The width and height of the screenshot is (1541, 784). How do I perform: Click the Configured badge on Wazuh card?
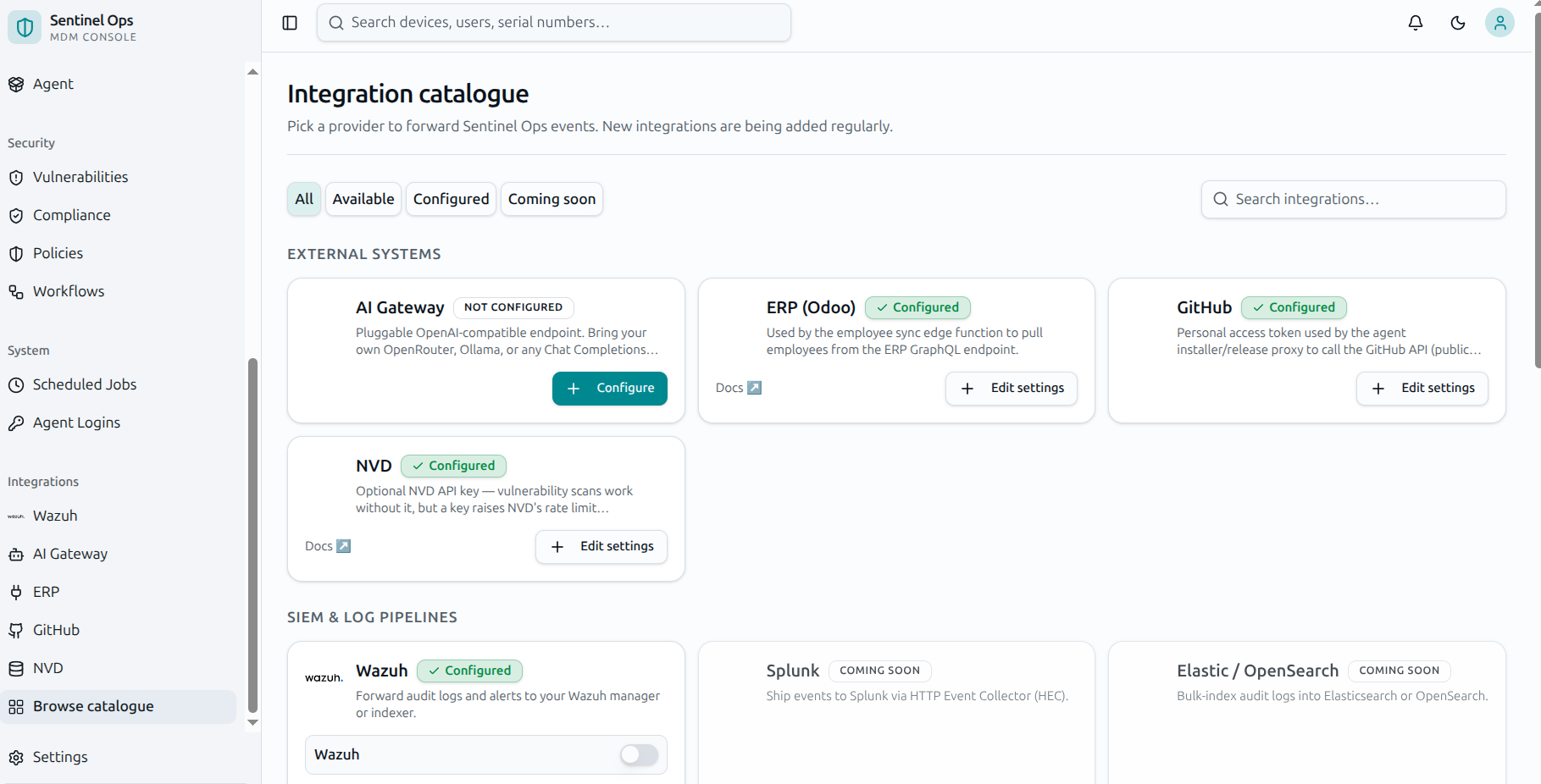(x=469, y=671)
